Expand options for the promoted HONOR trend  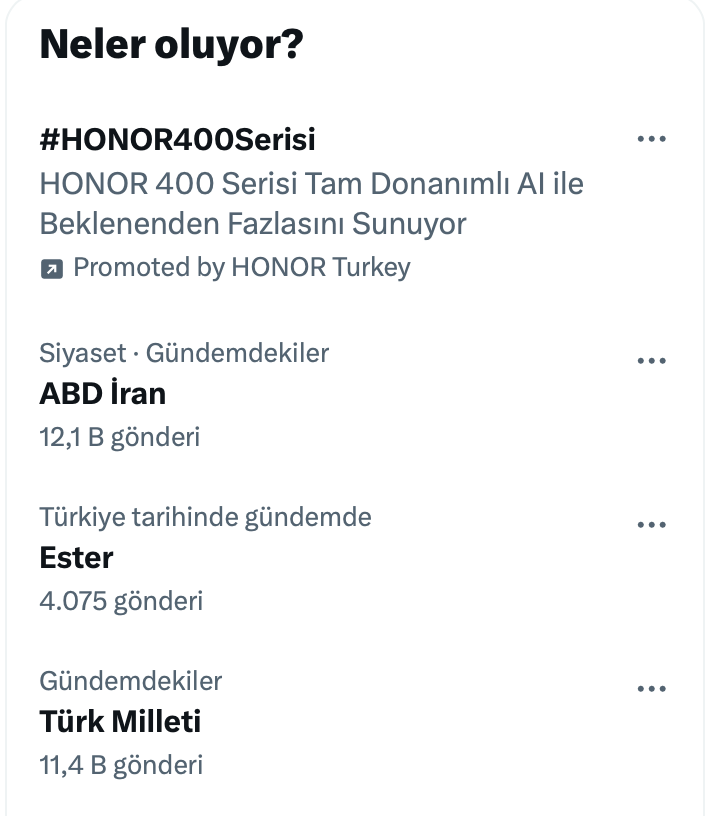click(652, 138)
